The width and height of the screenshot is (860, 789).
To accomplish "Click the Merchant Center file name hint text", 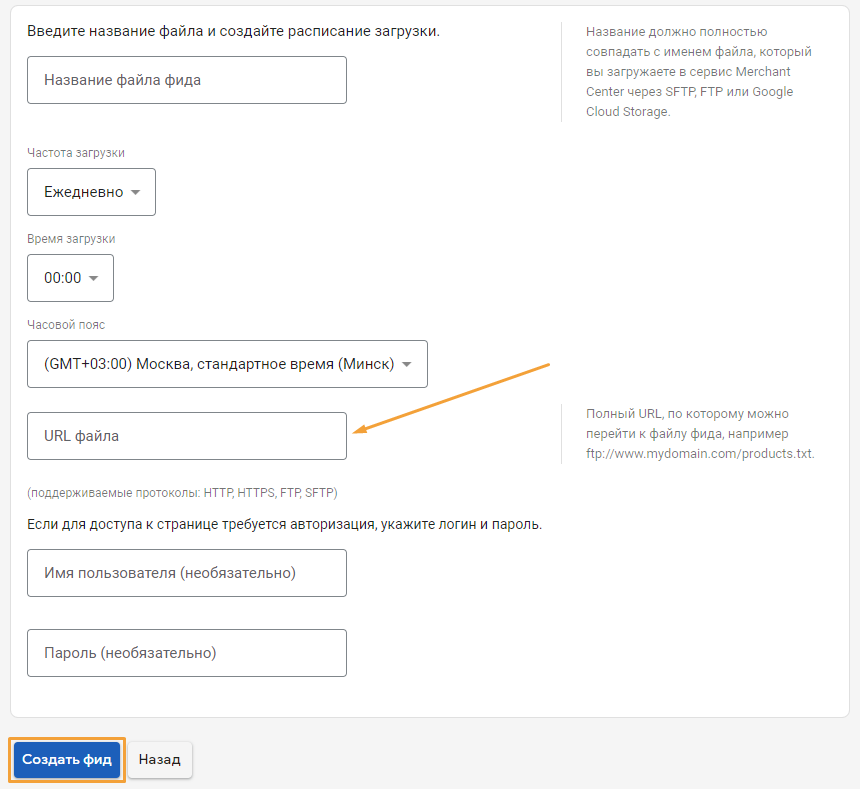I will (x=698, y=72).
